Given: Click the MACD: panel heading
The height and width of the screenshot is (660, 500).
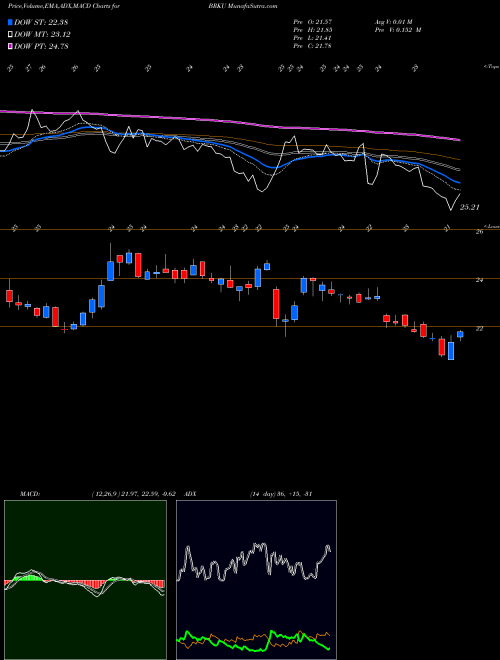Looking at the screenshot, I should pos(30,494).
